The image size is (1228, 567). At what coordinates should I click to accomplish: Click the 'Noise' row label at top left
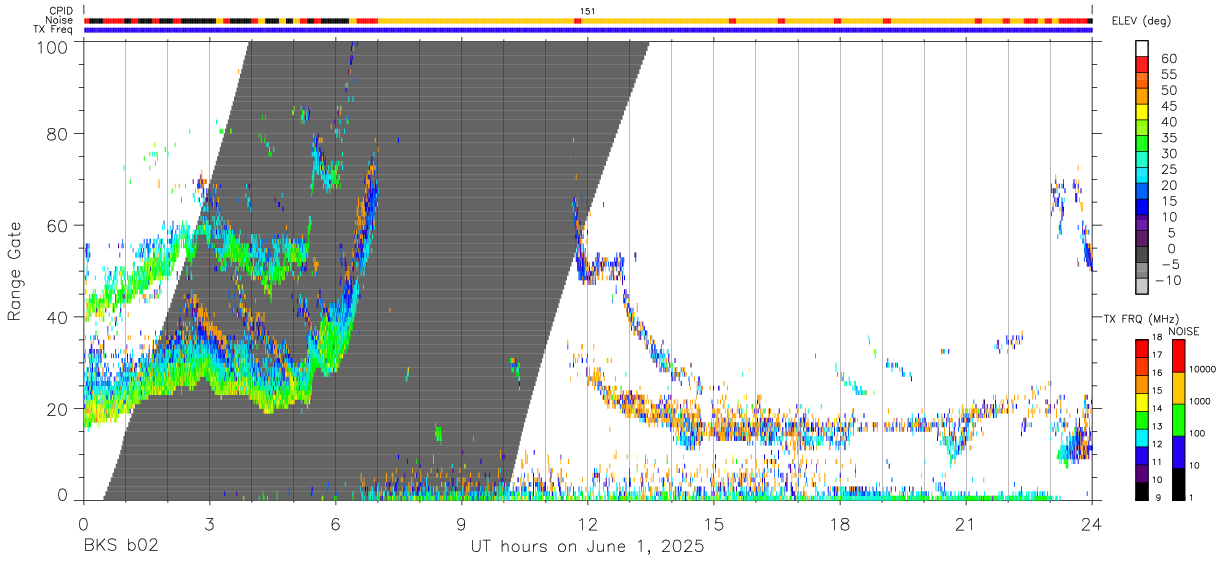[x=58, y=20]
